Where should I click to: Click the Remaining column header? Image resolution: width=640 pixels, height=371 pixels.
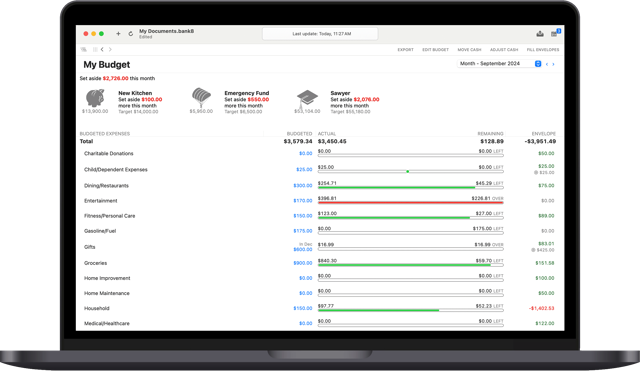pyautogui.click(x=490, y=133)
